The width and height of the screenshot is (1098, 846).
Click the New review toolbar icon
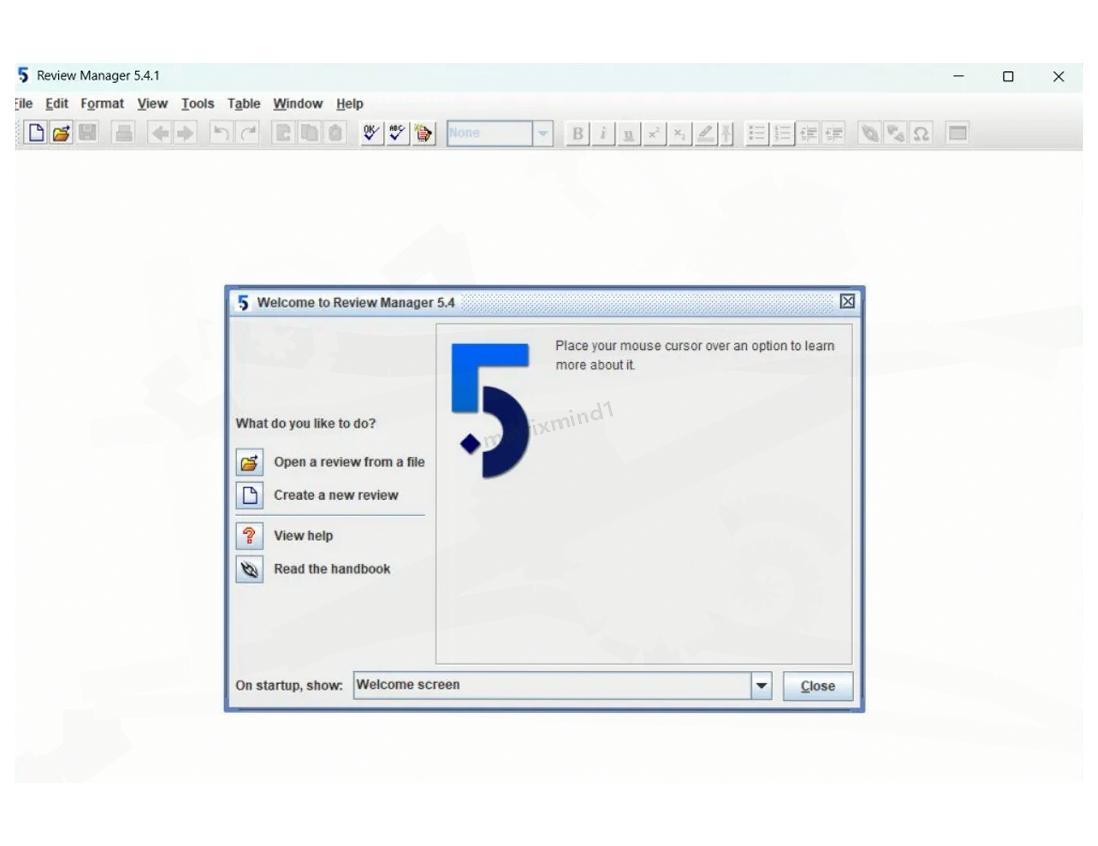(x=36, y=133)
